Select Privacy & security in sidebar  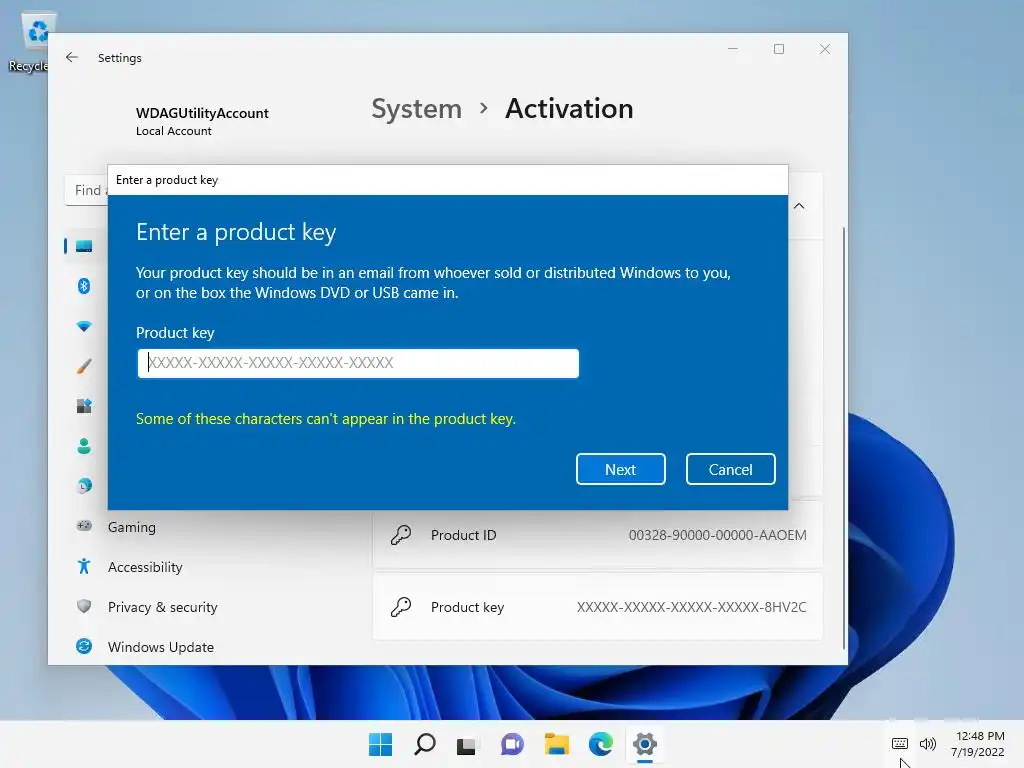tap(163, 607)
